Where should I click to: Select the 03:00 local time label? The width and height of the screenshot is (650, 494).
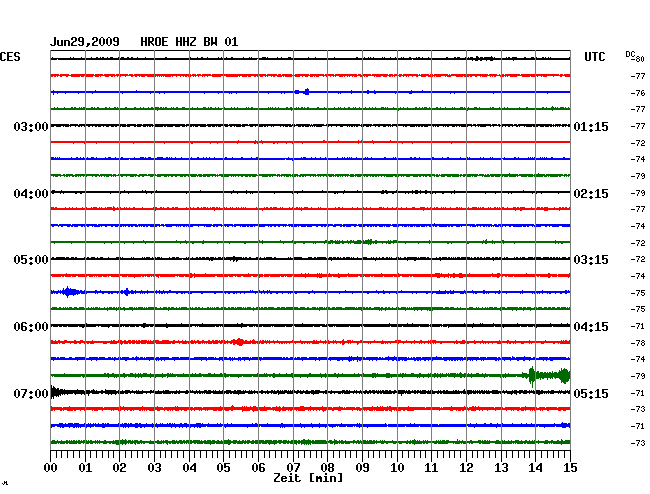click(31, 126)
